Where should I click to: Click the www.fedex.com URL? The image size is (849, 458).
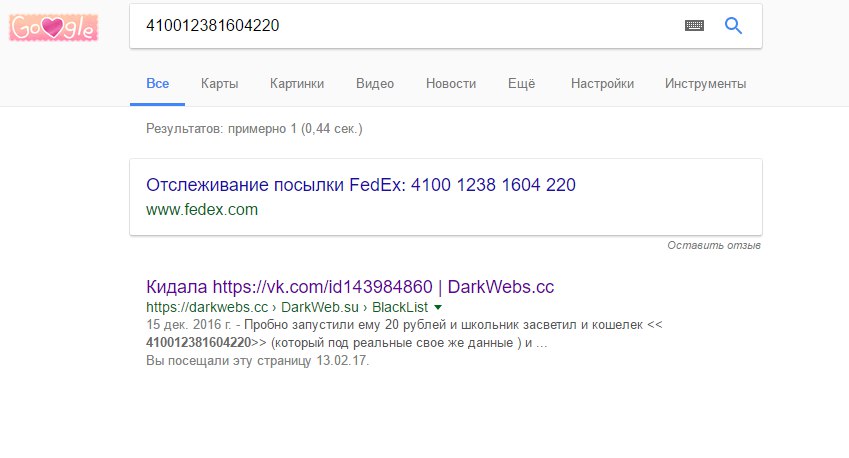coord(202,210)
